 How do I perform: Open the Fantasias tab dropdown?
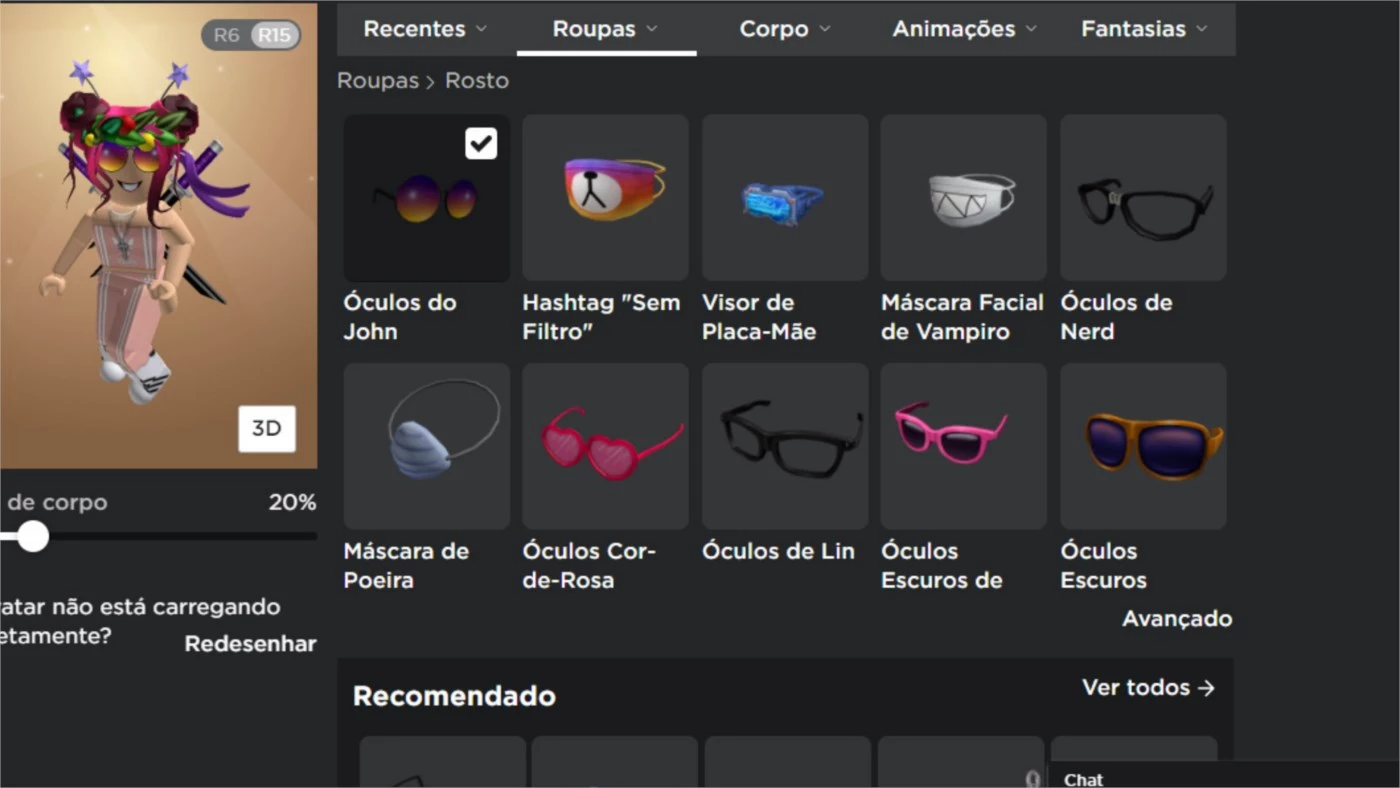1144,29
